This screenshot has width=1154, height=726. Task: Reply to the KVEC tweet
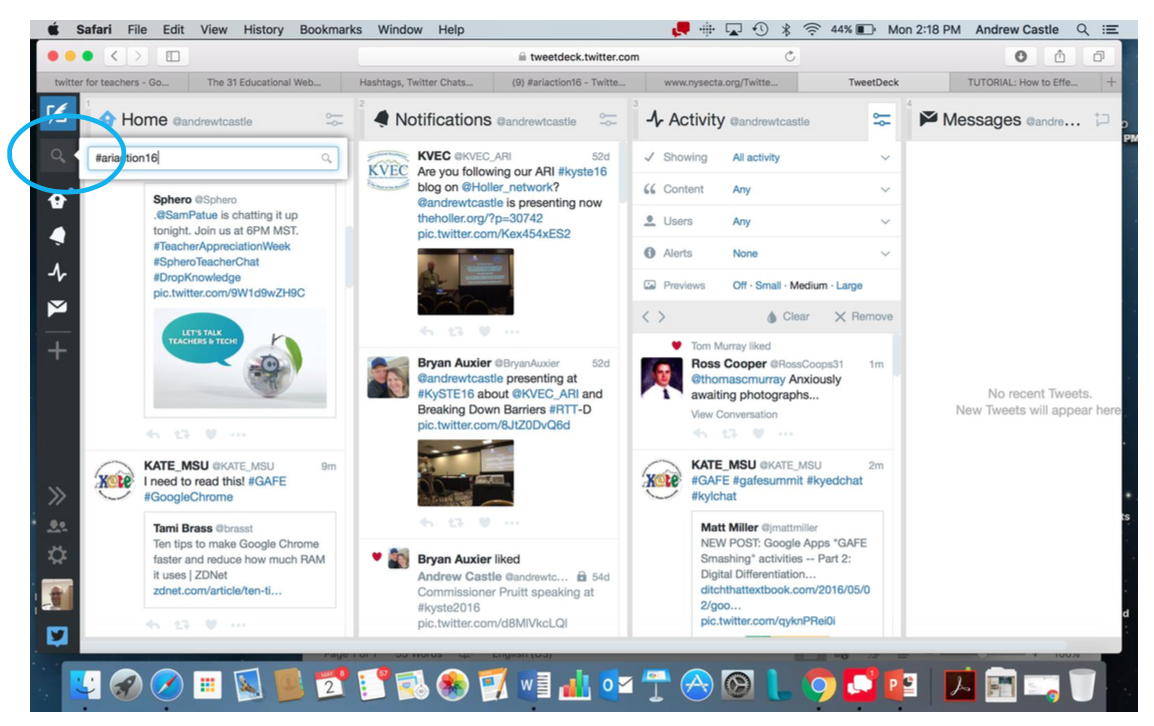click(x=426, y=331)
